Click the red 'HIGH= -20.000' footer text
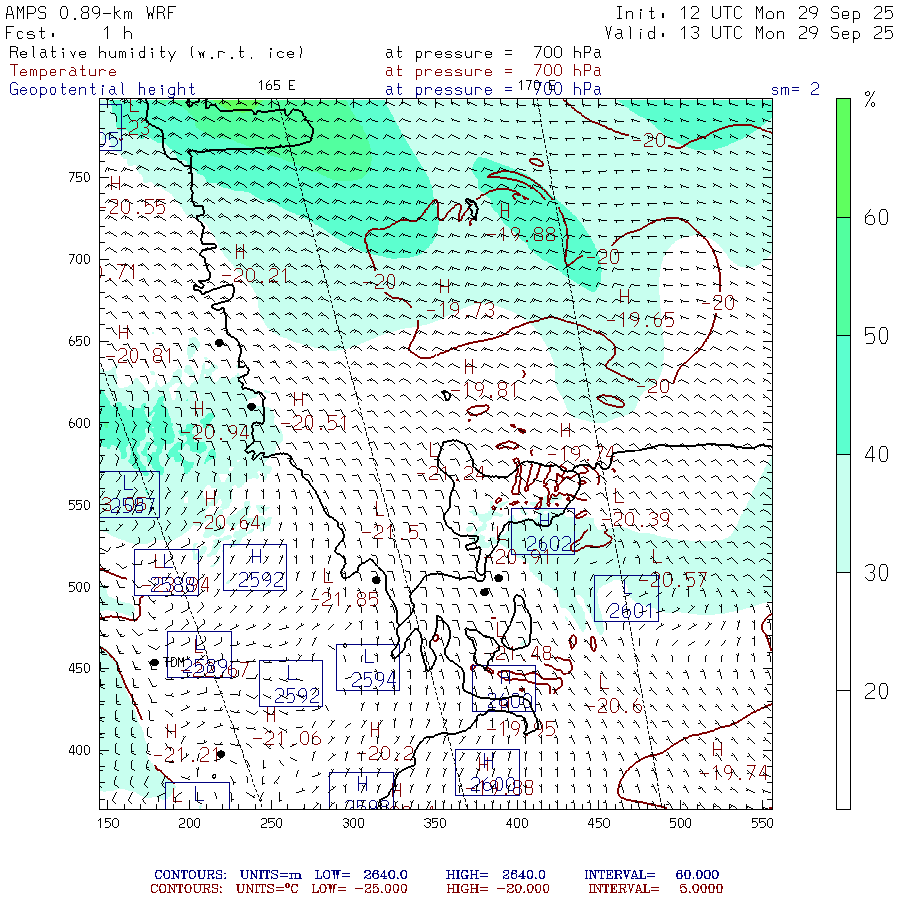 (498, 889)
